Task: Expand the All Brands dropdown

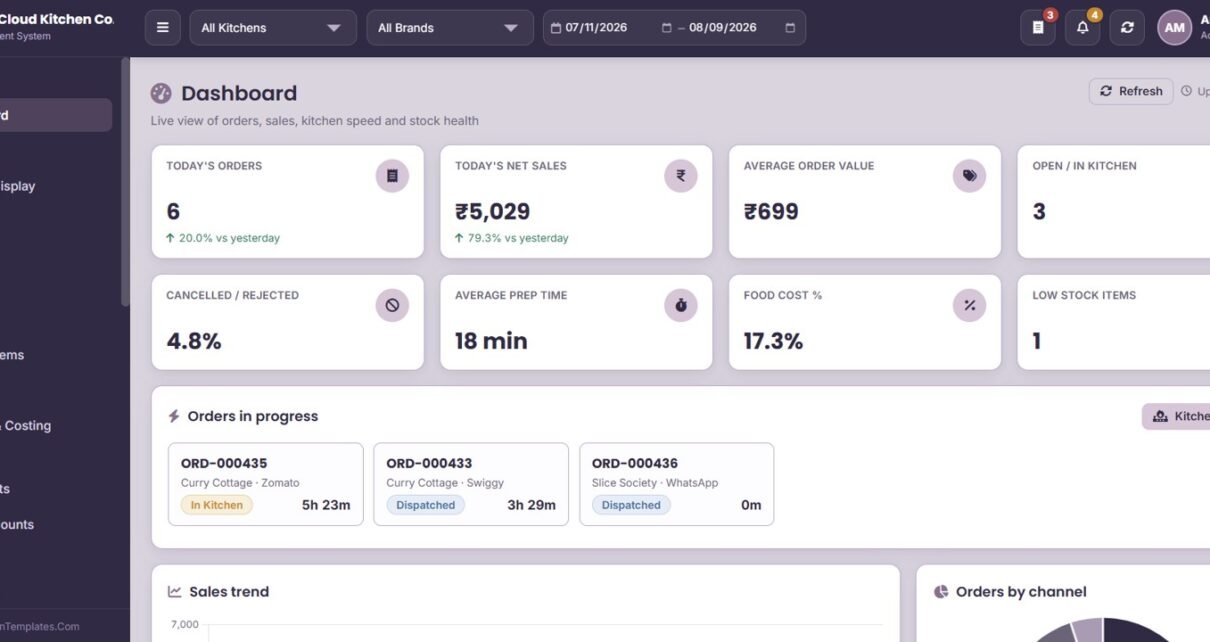Action: coord(450,28)
